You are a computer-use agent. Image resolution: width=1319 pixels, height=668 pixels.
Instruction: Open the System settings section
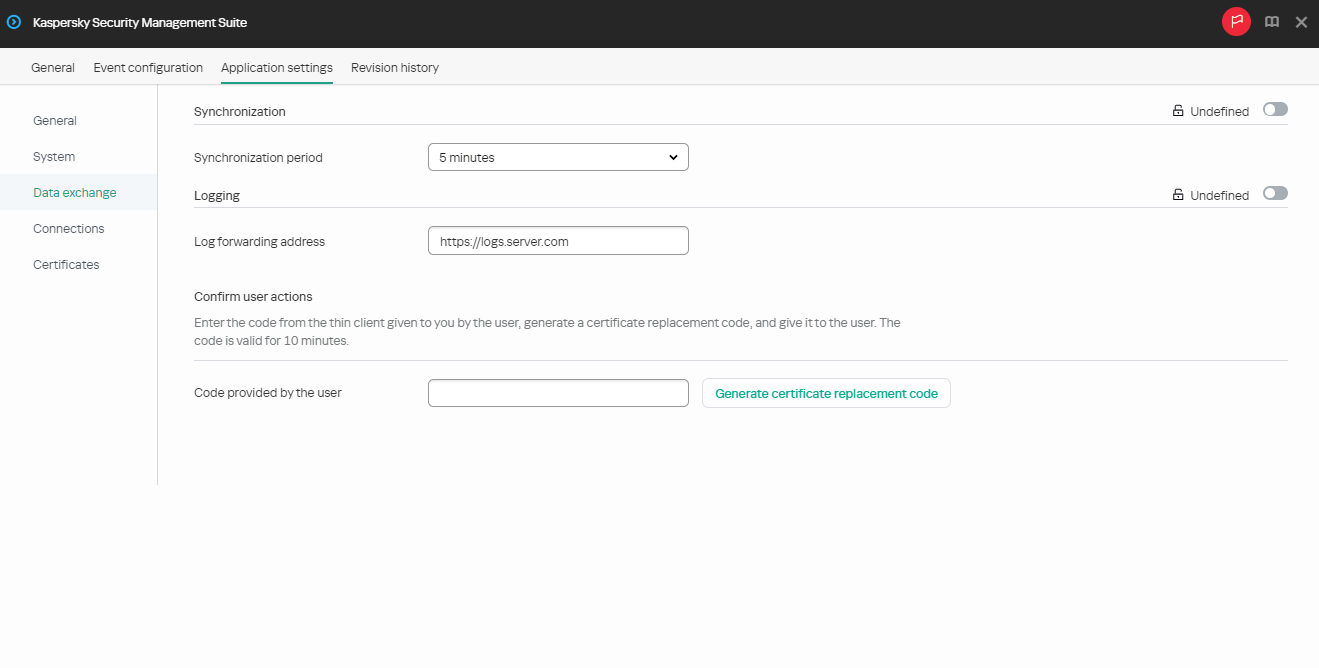click(53, 156)
